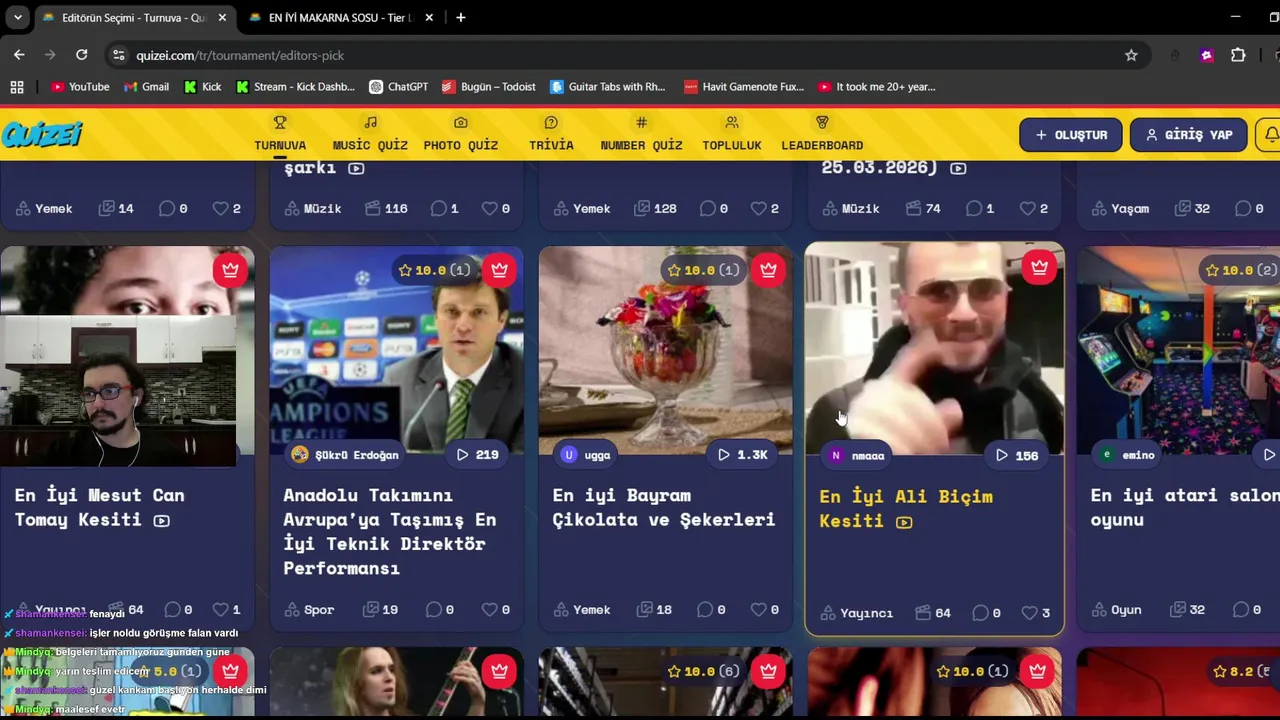This screenshot has height=720, width=1280.
Task: Click the 10.0 rating star on Şükrü Erdoğan card
Action: click(x=405, y=270)
